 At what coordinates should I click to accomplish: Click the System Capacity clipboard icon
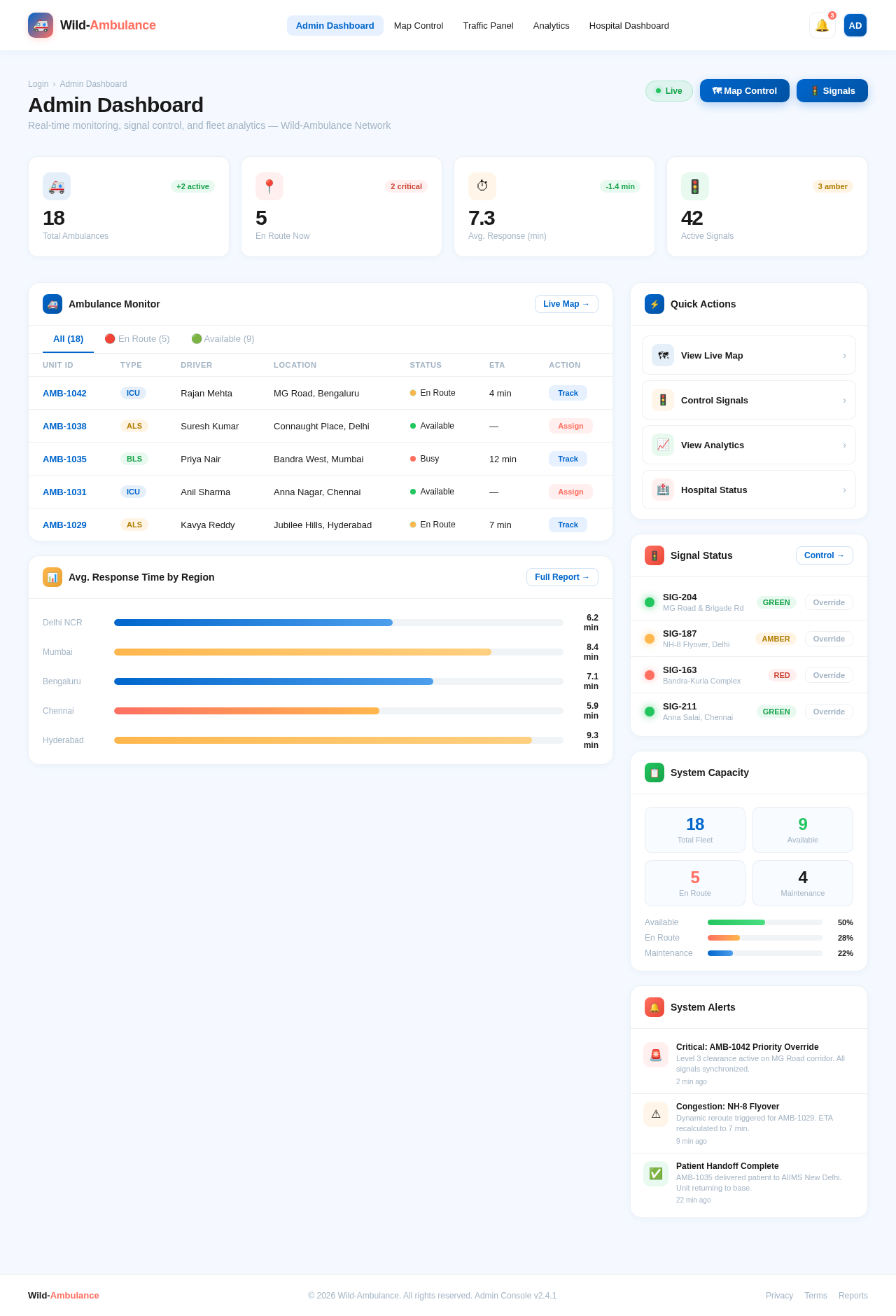tap(654, 773)
